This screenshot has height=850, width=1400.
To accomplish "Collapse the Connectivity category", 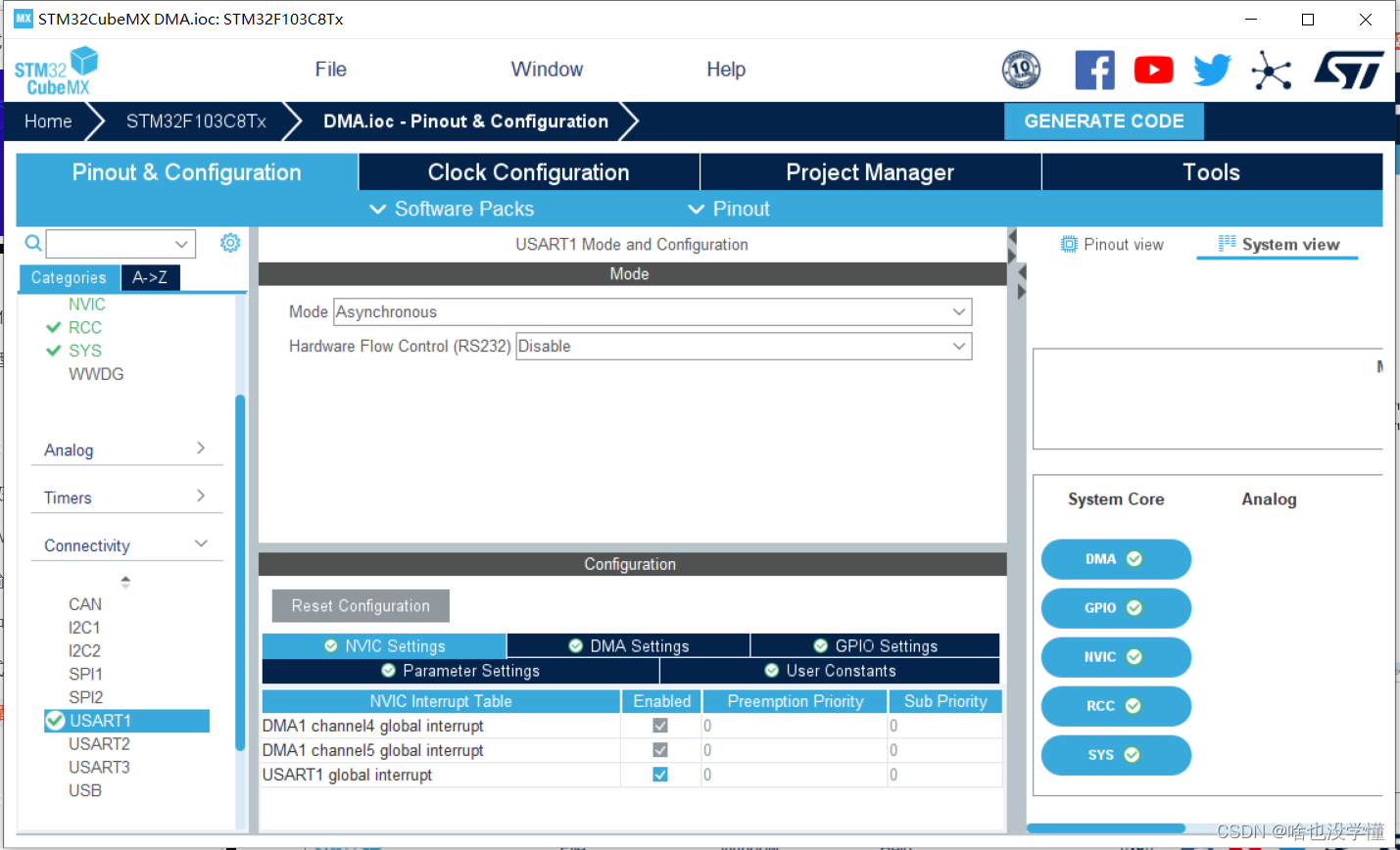I will click(x=126, y=545).
